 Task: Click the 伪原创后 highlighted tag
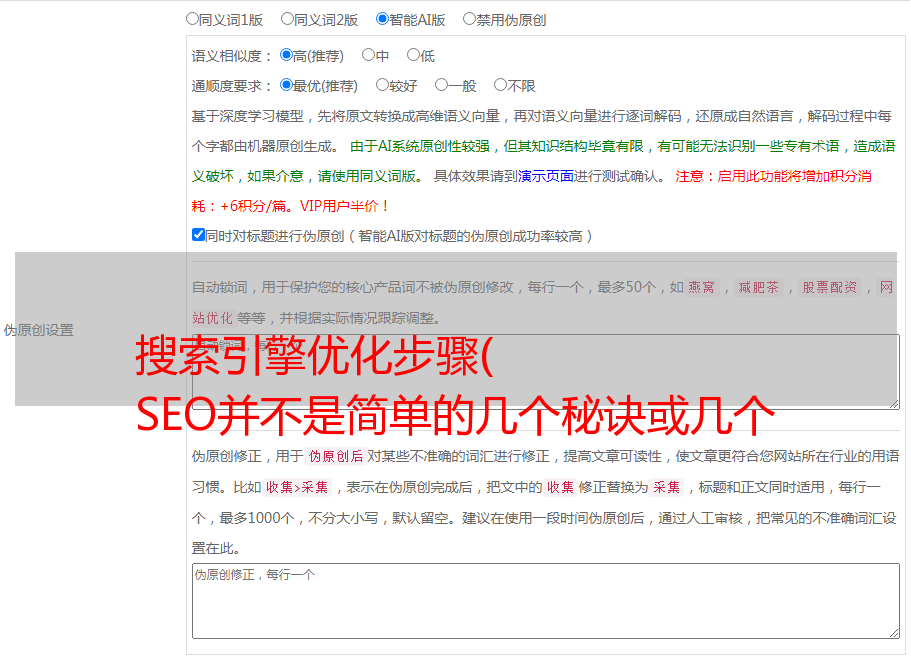pyautogui.click(x=336, y=456)
